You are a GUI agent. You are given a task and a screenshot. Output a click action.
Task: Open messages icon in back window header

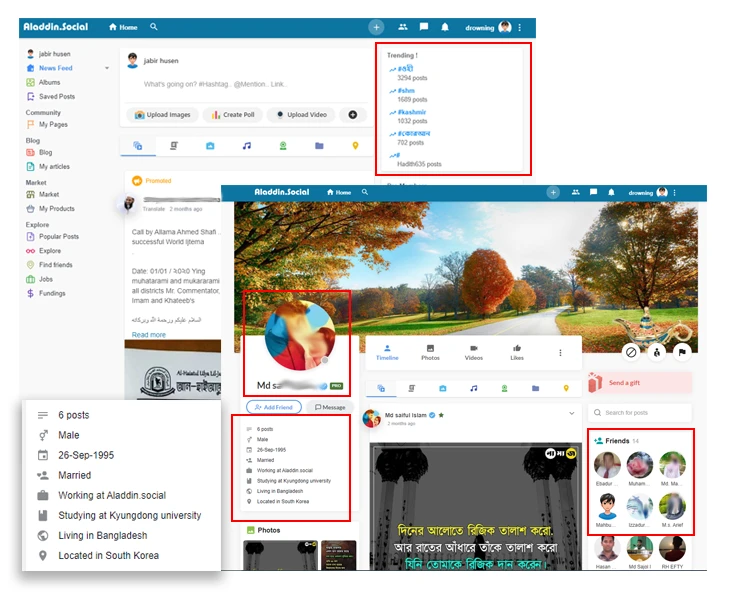424,27
